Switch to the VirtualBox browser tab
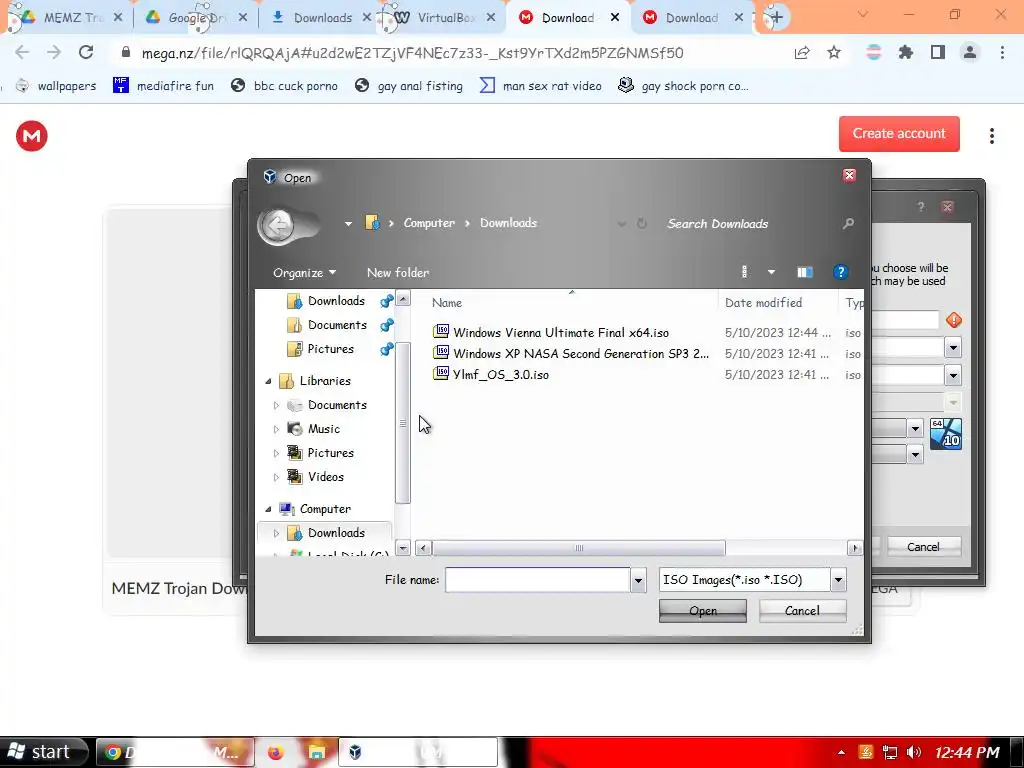1024x768 pixels. coord(445,18)
